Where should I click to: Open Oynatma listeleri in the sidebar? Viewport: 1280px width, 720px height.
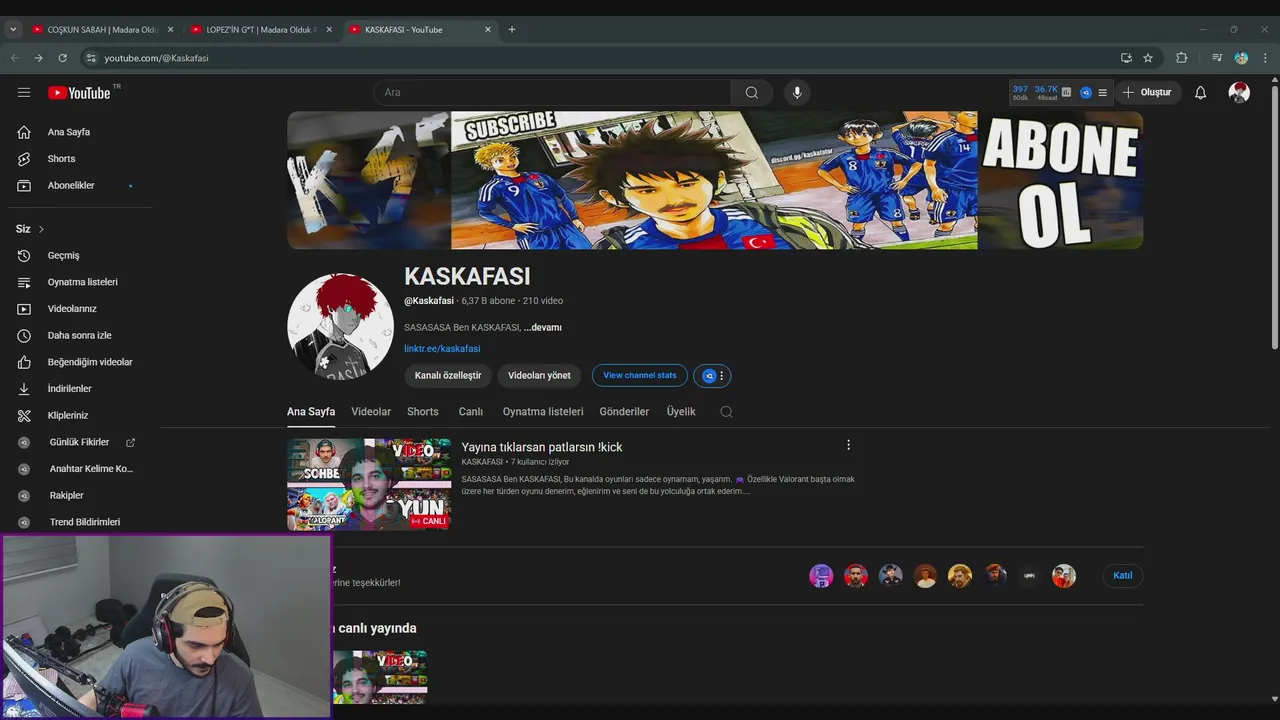coord(80,282)
